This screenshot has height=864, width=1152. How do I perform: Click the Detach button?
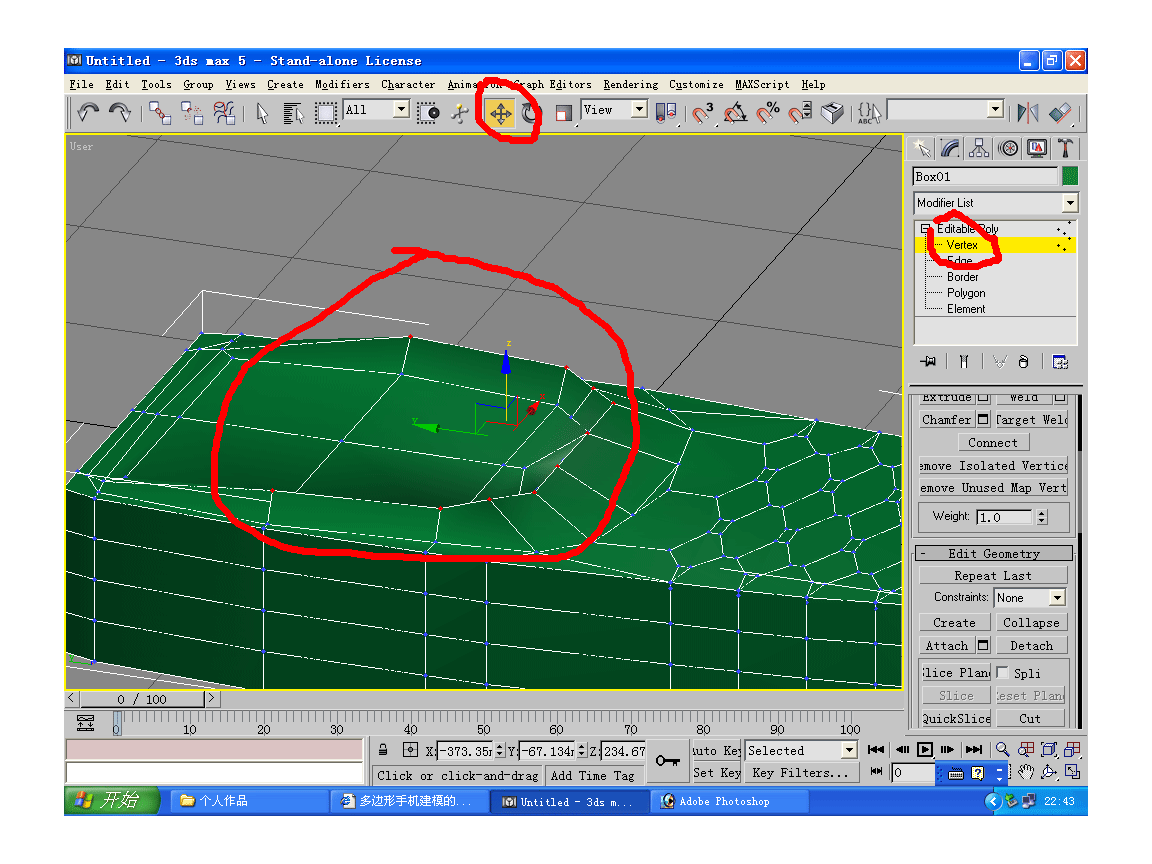(1032, 646)
